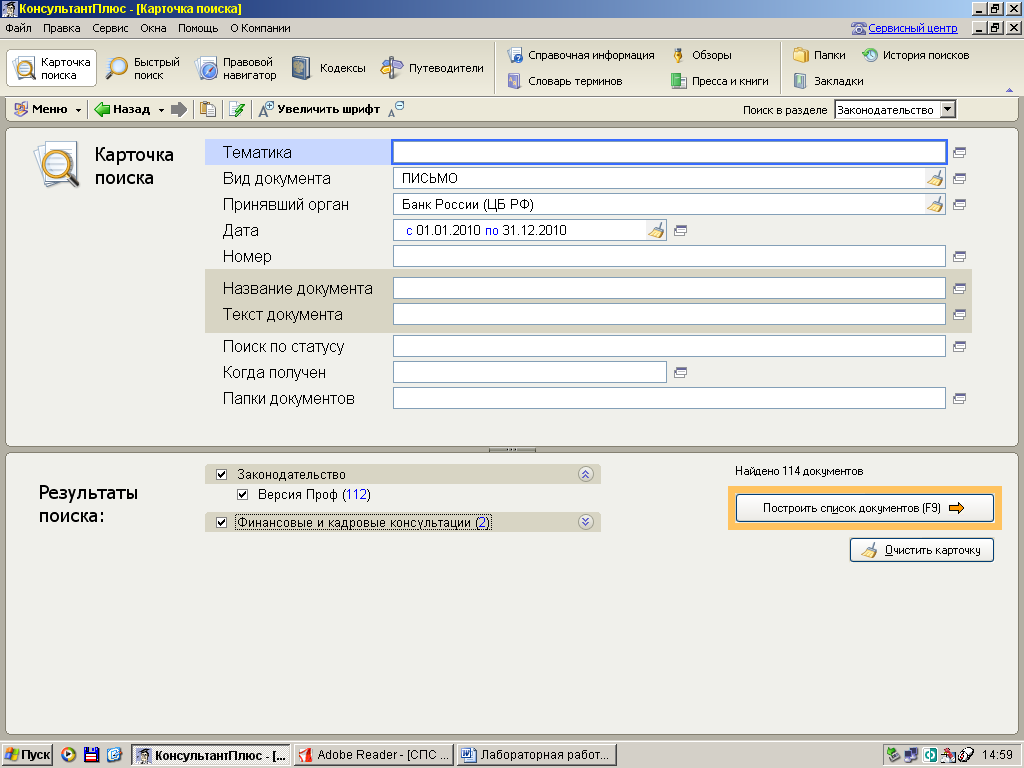Viewport: 1024px width, 768px height.
Task: Open selection list icon beside Номер field
Action: pyautogui.click(x=959, y=257)
